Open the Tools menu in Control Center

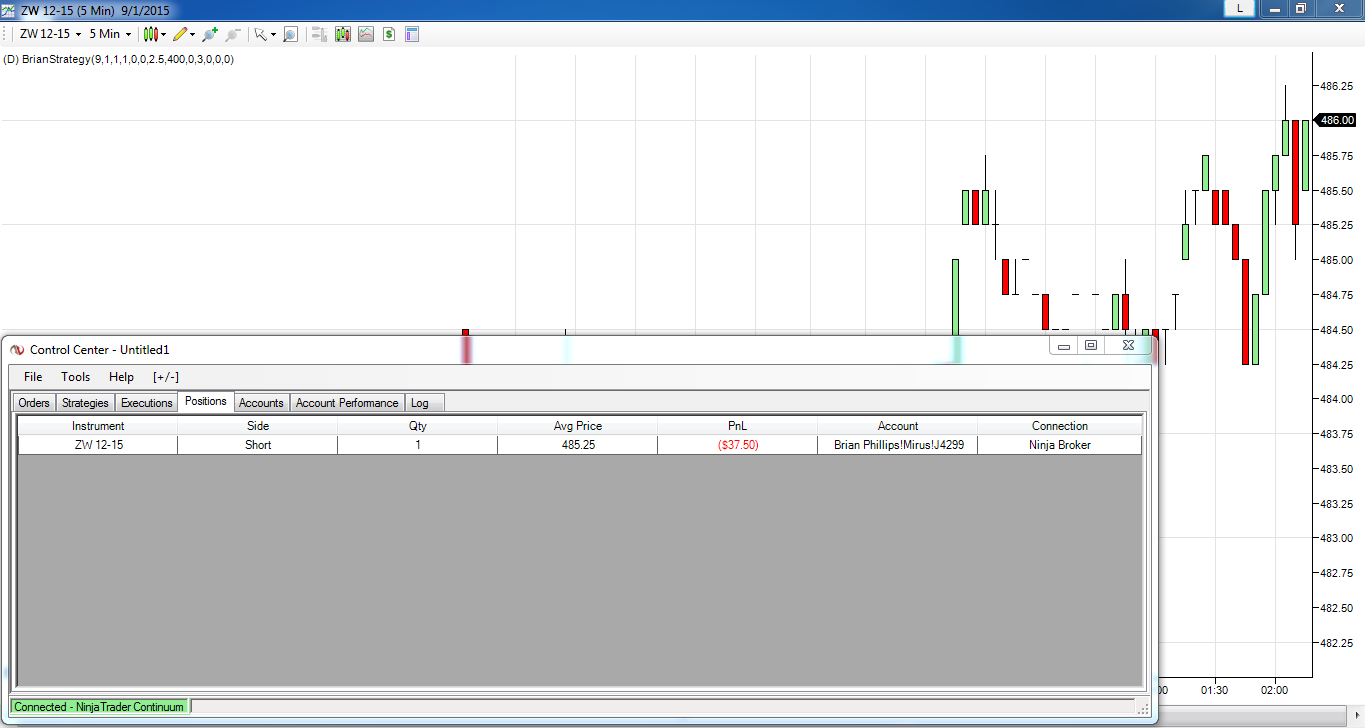(76, 377)
